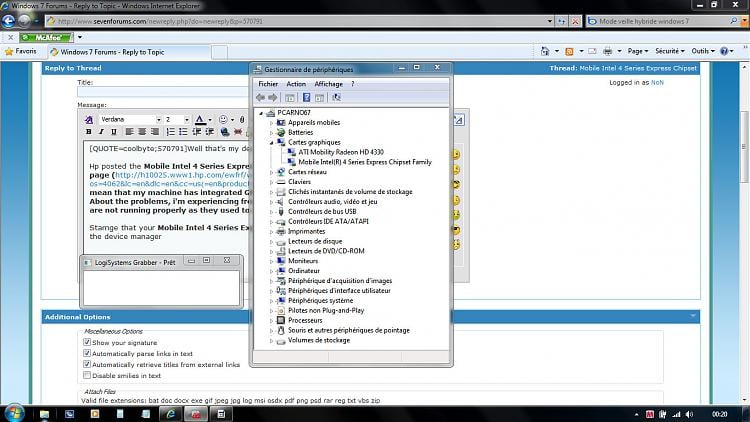This screenshot has width=750, height=422.
Task: Expand the Moniteurs node
Action: coord(271,261)
